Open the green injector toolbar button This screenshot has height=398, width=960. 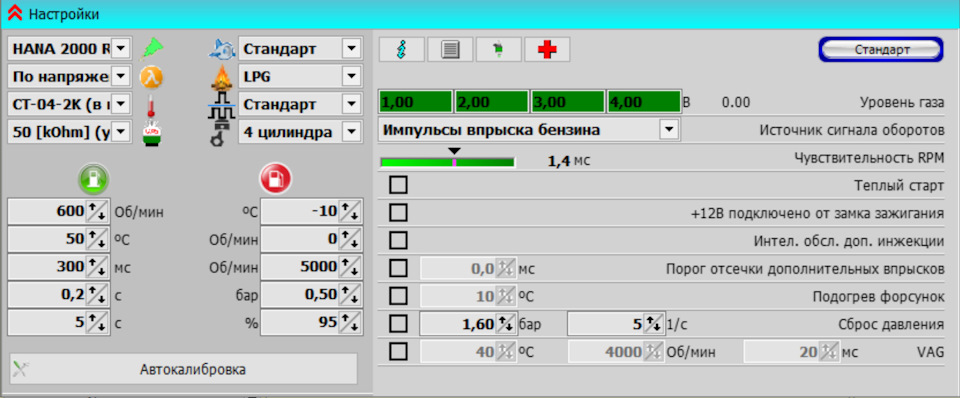498,50
